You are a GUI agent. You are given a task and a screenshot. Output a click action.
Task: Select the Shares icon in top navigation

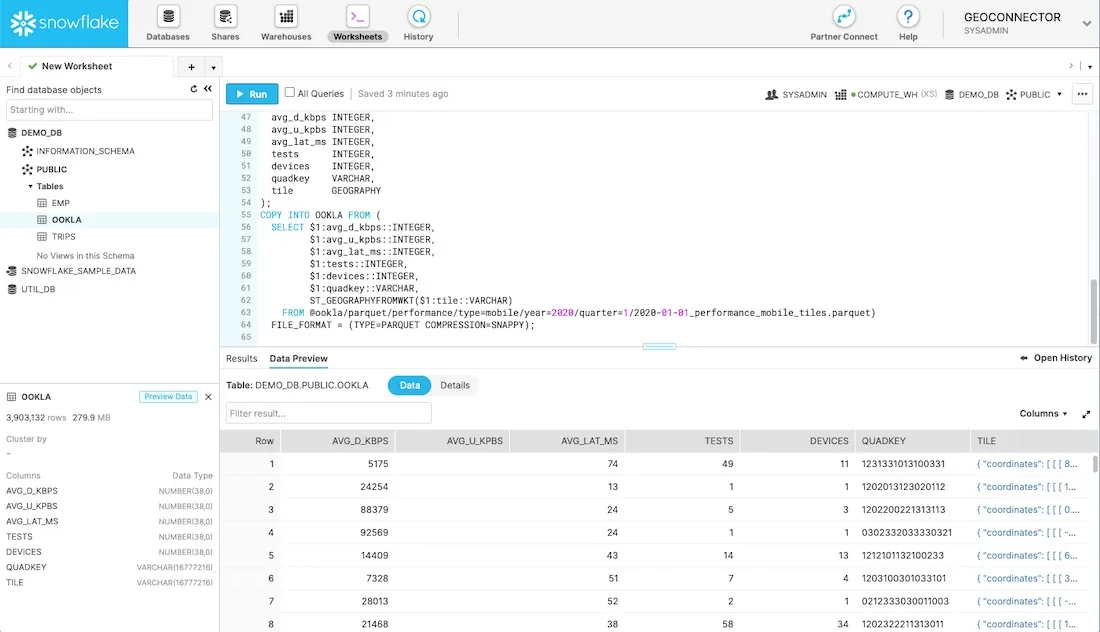coord(225,22)
